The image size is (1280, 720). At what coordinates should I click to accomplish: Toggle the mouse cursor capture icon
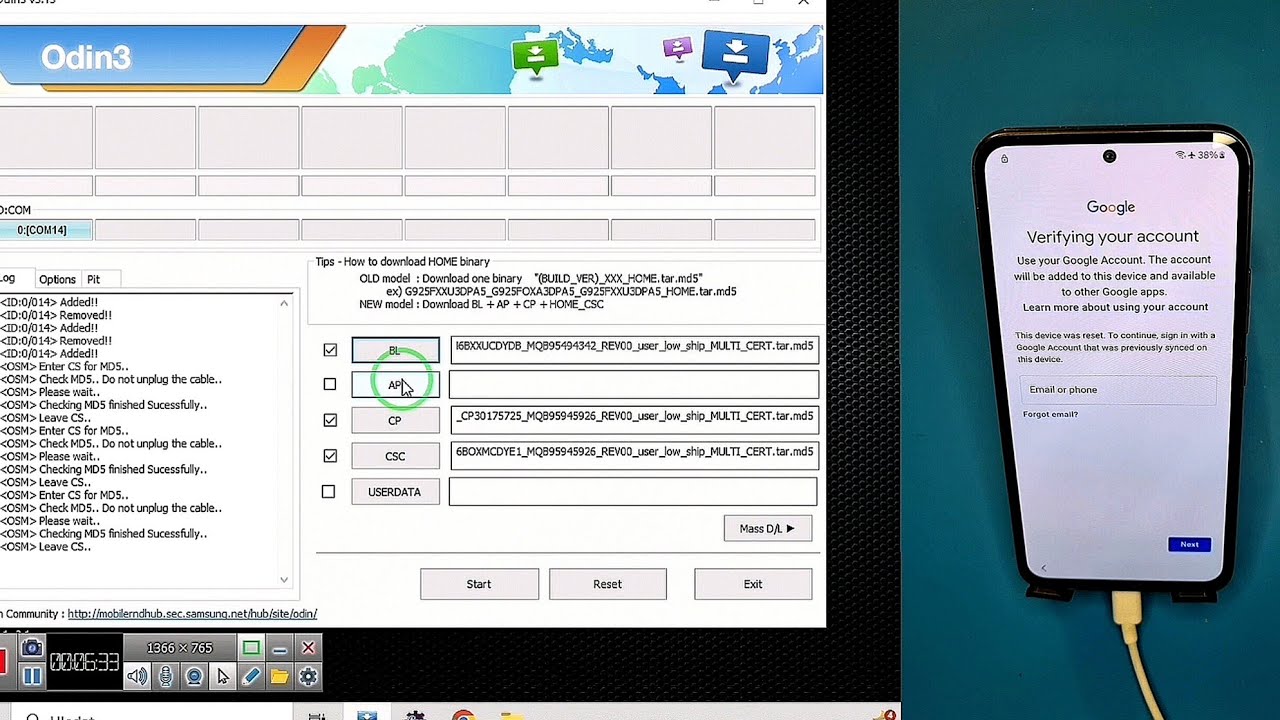222,677
